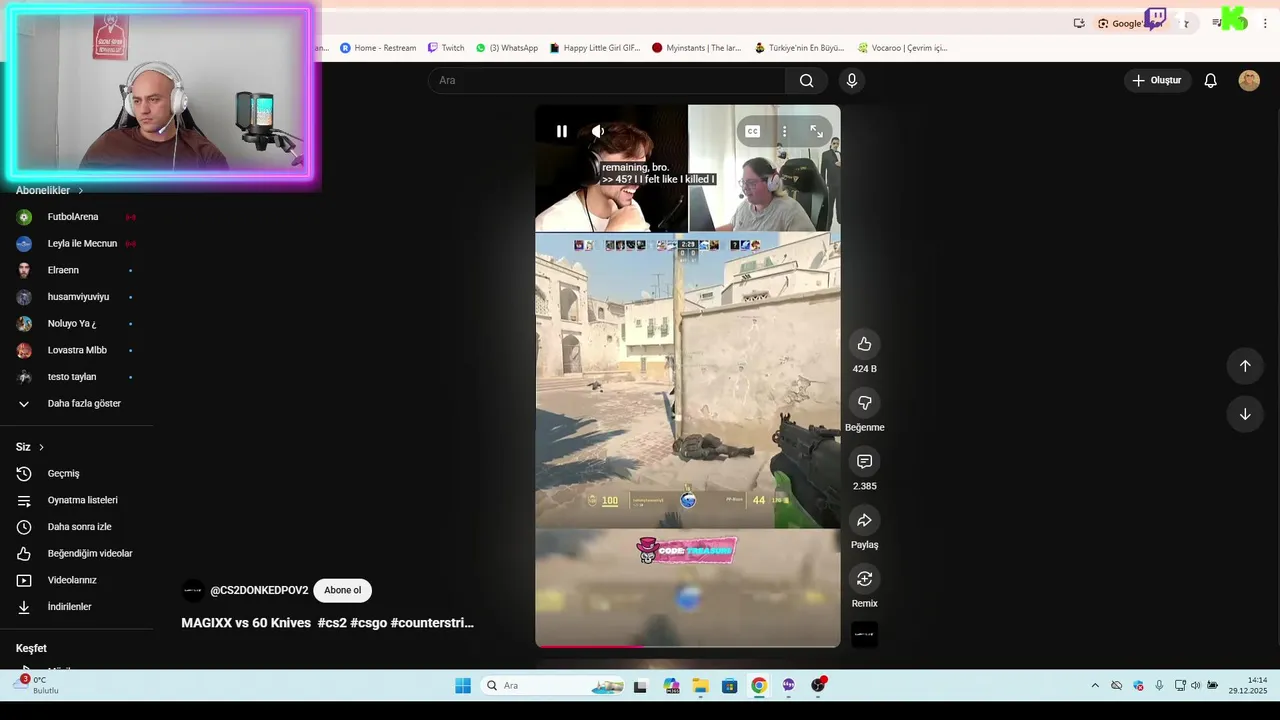Screen dimensions: 1280x720
Task: Open the Myinstants bookmark
Action: 697,47
